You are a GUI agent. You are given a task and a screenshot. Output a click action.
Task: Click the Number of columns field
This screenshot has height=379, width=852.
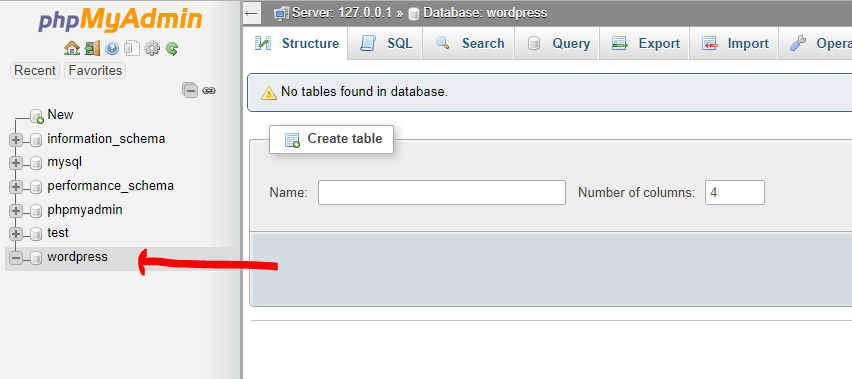735,193
